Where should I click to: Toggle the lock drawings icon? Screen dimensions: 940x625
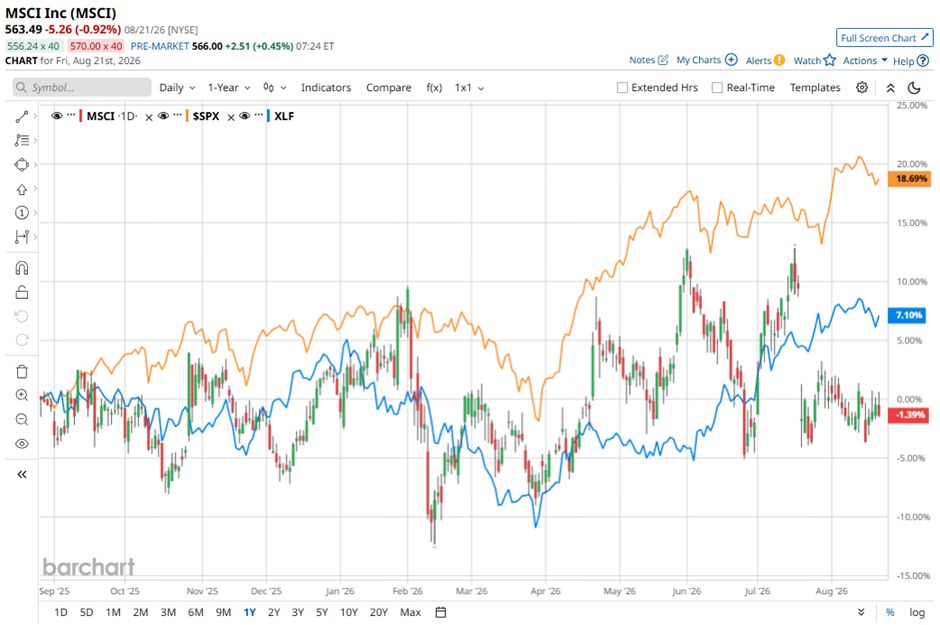click(x=22, y=292)
